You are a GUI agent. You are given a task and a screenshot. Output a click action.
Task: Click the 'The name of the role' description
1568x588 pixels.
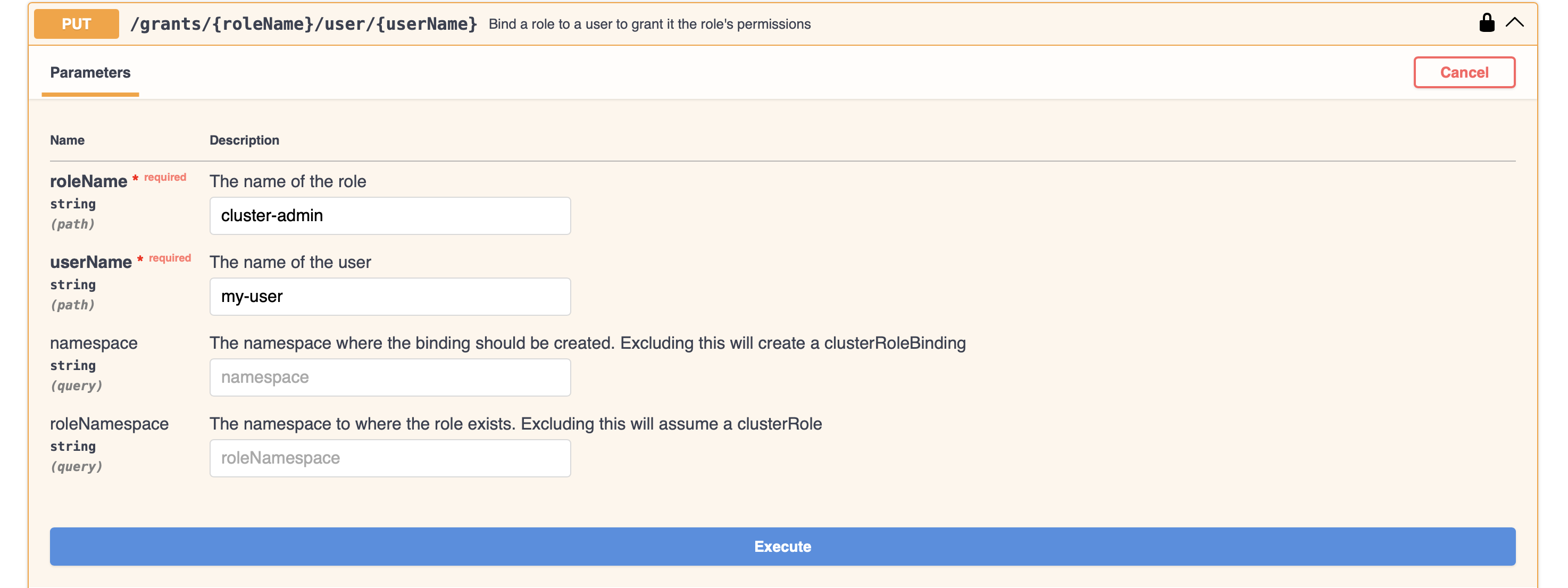pyautogui.click(x=287, y=181)
